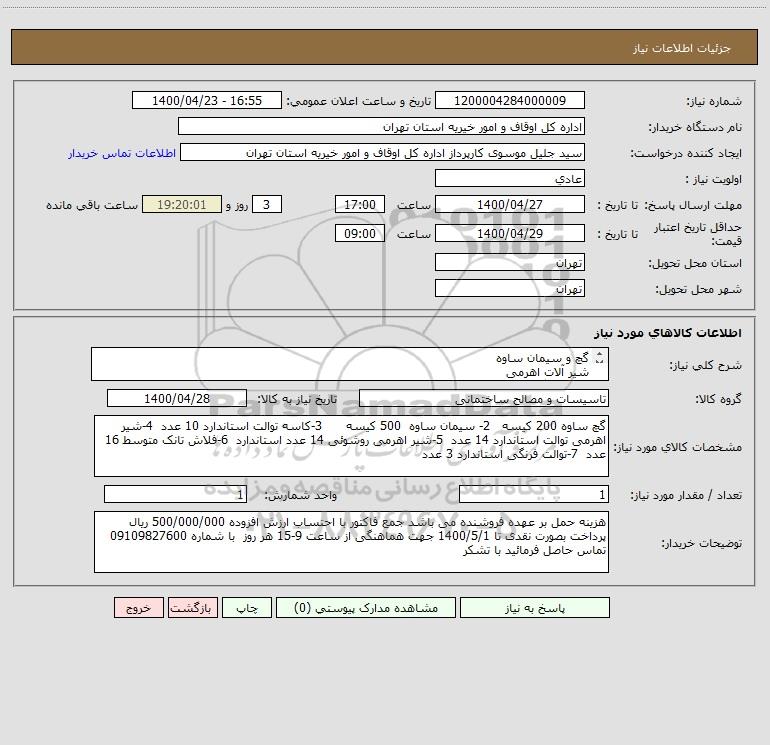Click the توضیحات خریدار label
The width and height of the screenshot is (770, 745).
701,543
